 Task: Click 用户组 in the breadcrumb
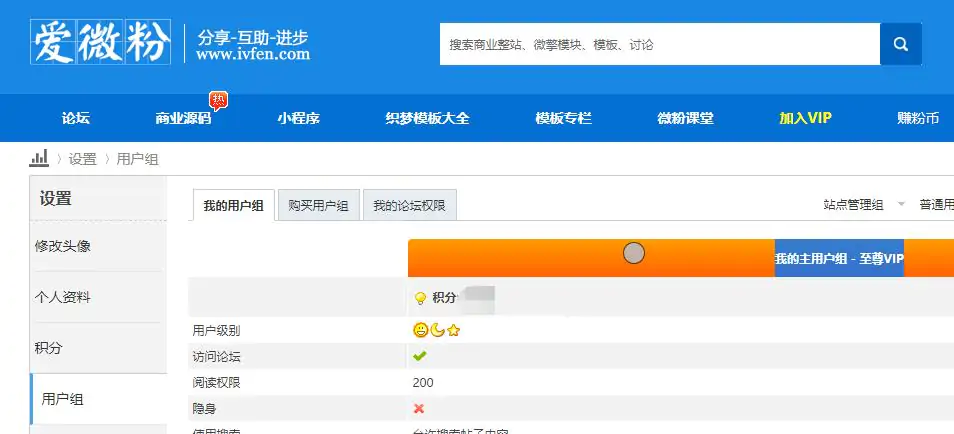(x=138, y=159)
